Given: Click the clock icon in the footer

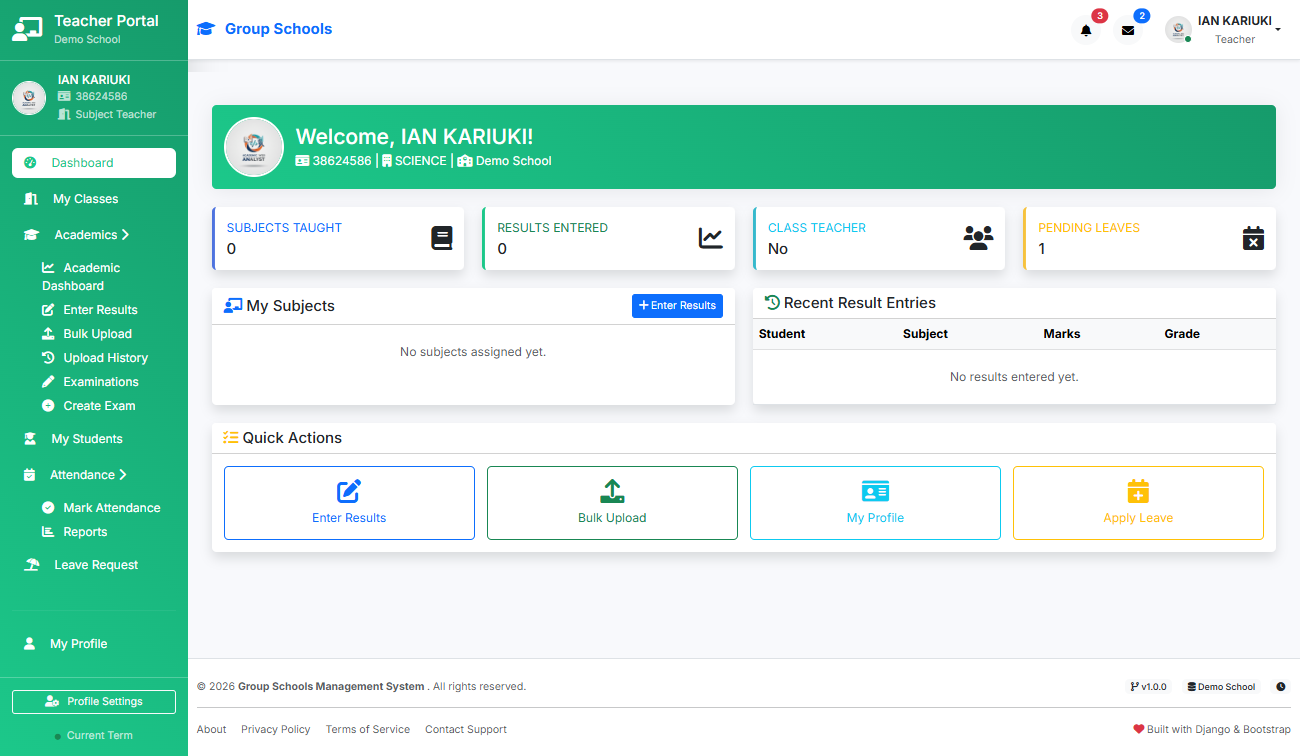Looking at the screenshot, I should click(1281, 687).
